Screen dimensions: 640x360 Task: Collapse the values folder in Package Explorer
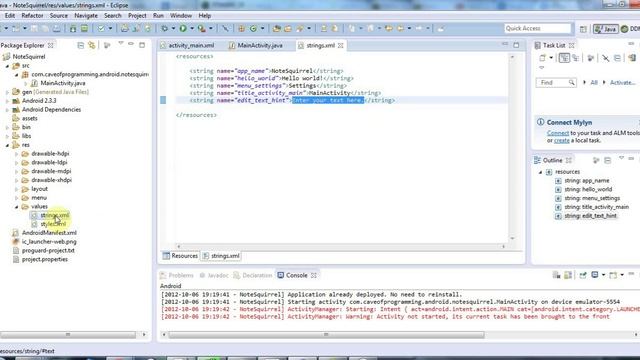coord(16,207)
